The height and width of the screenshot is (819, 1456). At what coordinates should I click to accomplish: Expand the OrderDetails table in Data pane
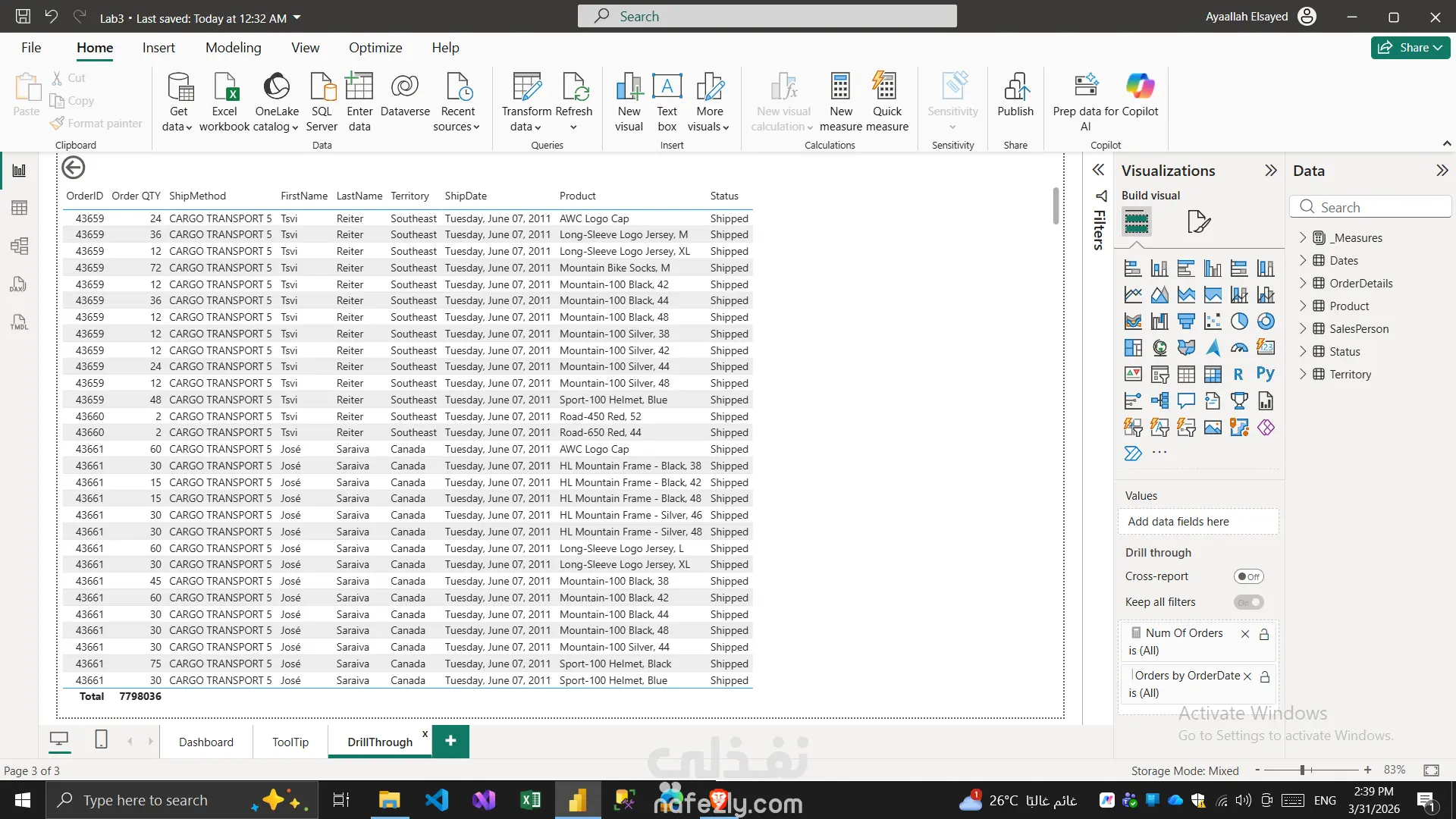coord(1303,283)
